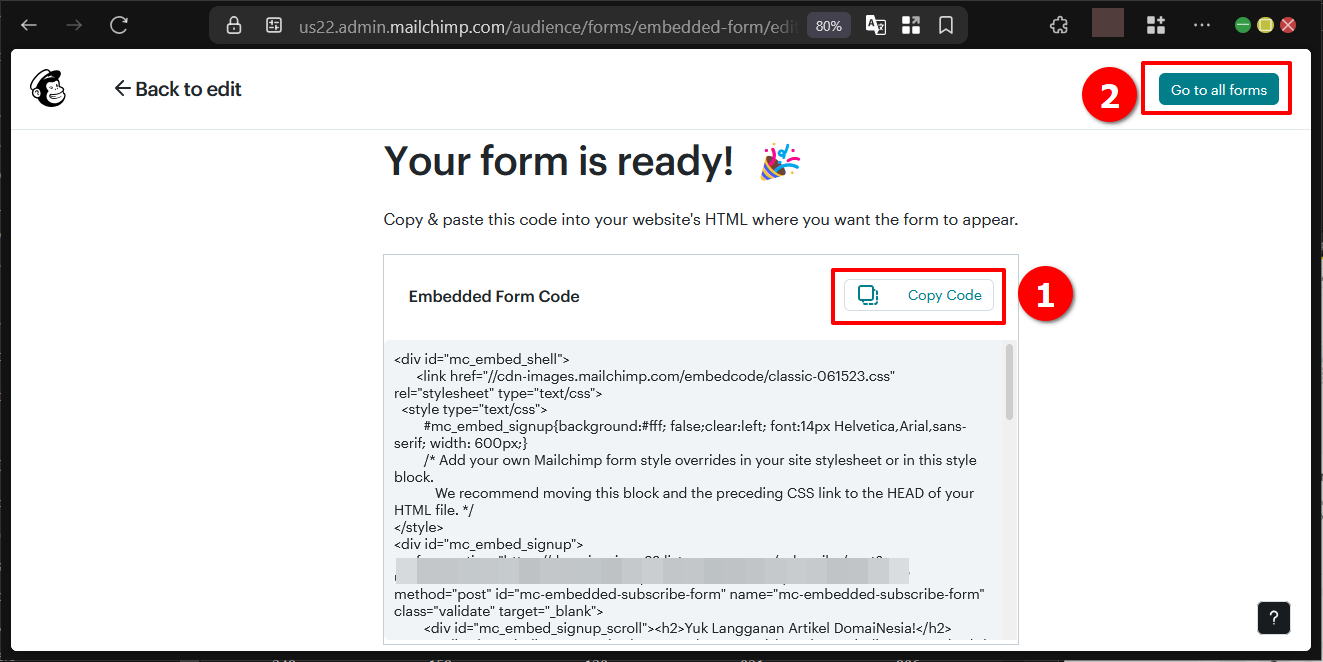
Task: Click the copy icon beside Copy Code
Action: [x=867, y=295]
